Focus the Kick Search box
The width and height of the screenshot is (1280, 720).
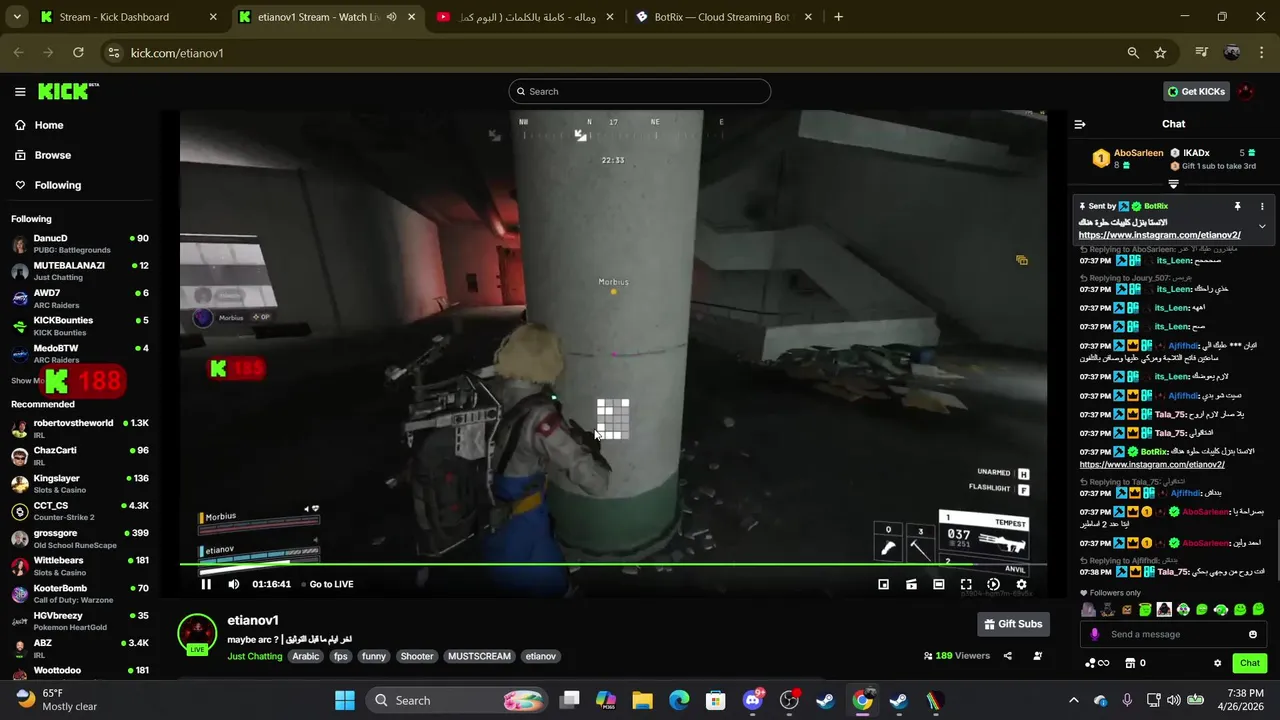[x=639, y=91]
